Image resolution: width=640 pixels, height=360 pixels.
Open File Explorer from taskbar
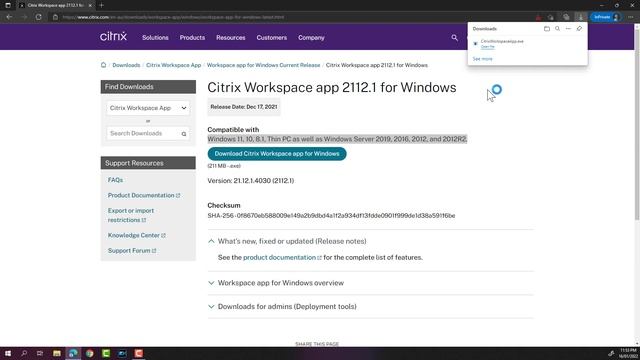57,353
